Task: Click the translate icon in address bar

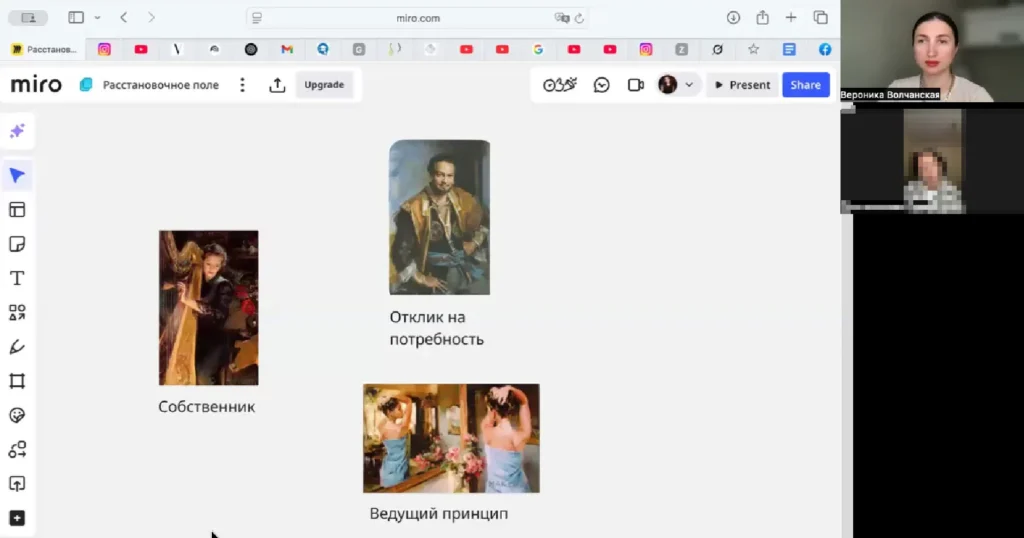Action: tap(561, 18)
